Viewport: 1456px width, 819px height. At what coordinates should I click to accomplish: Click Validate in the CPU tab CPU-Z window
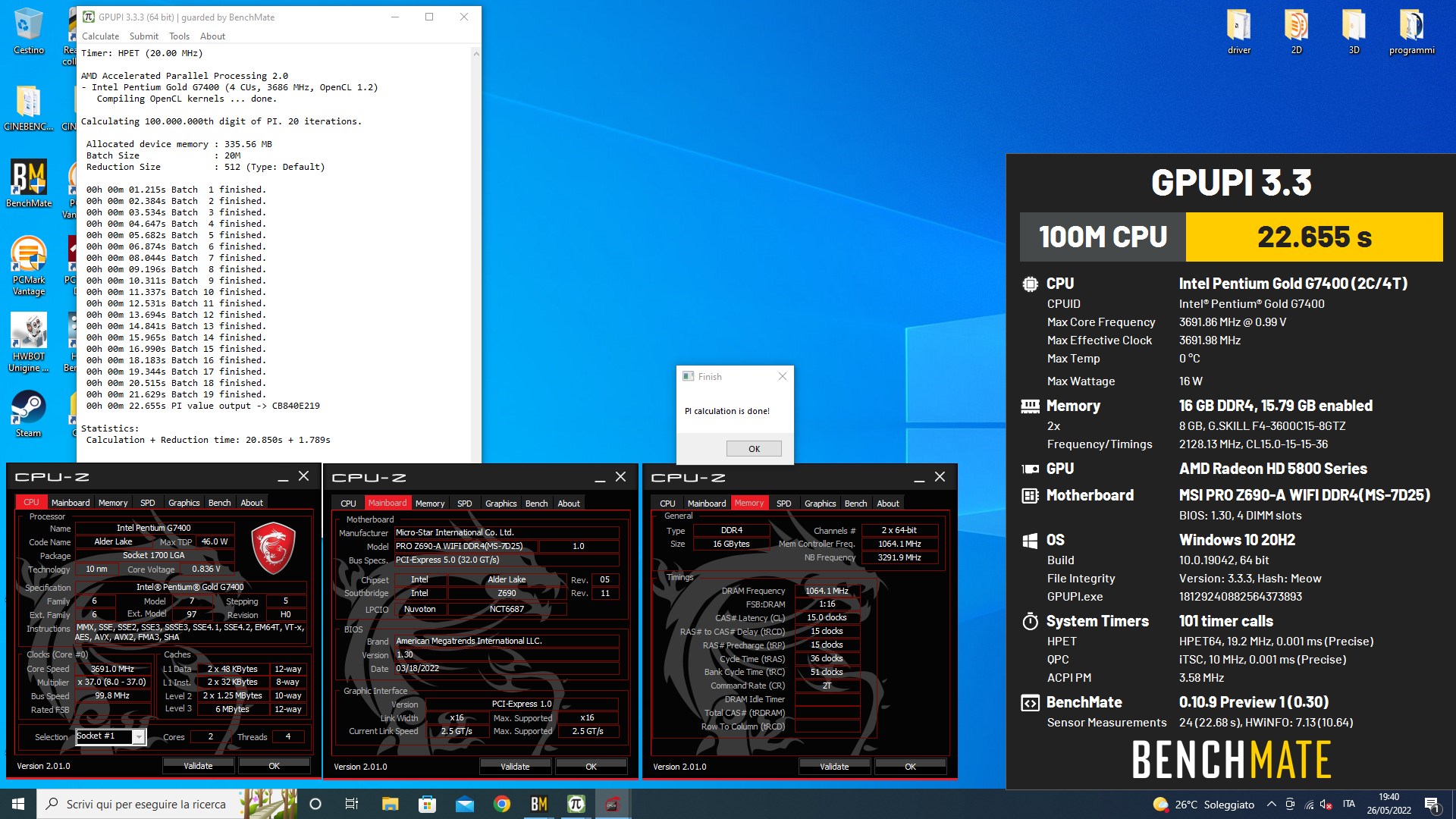198,766
